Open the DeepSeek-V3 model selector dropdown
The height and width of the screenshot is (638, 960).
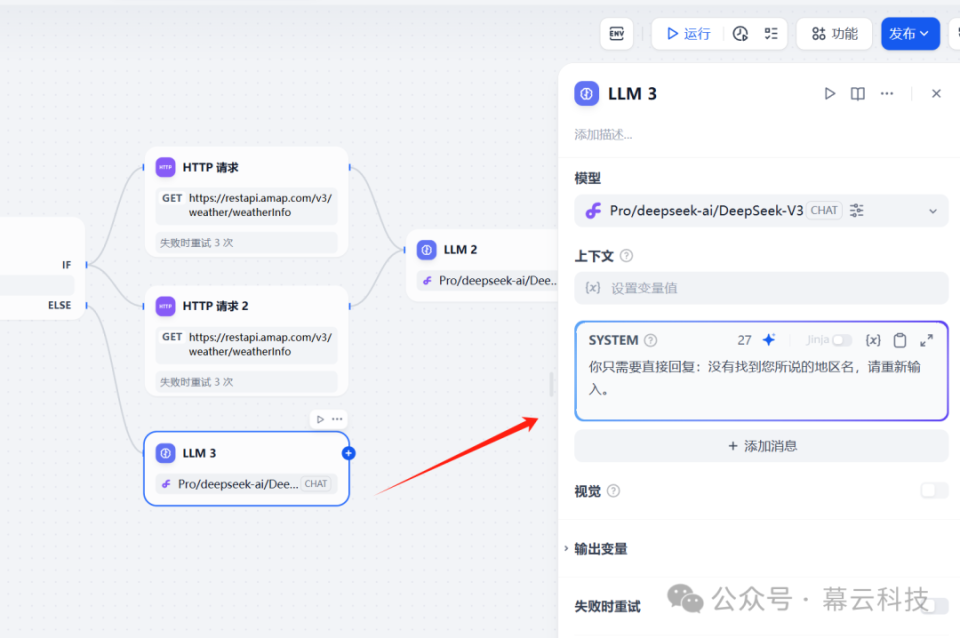761,211
